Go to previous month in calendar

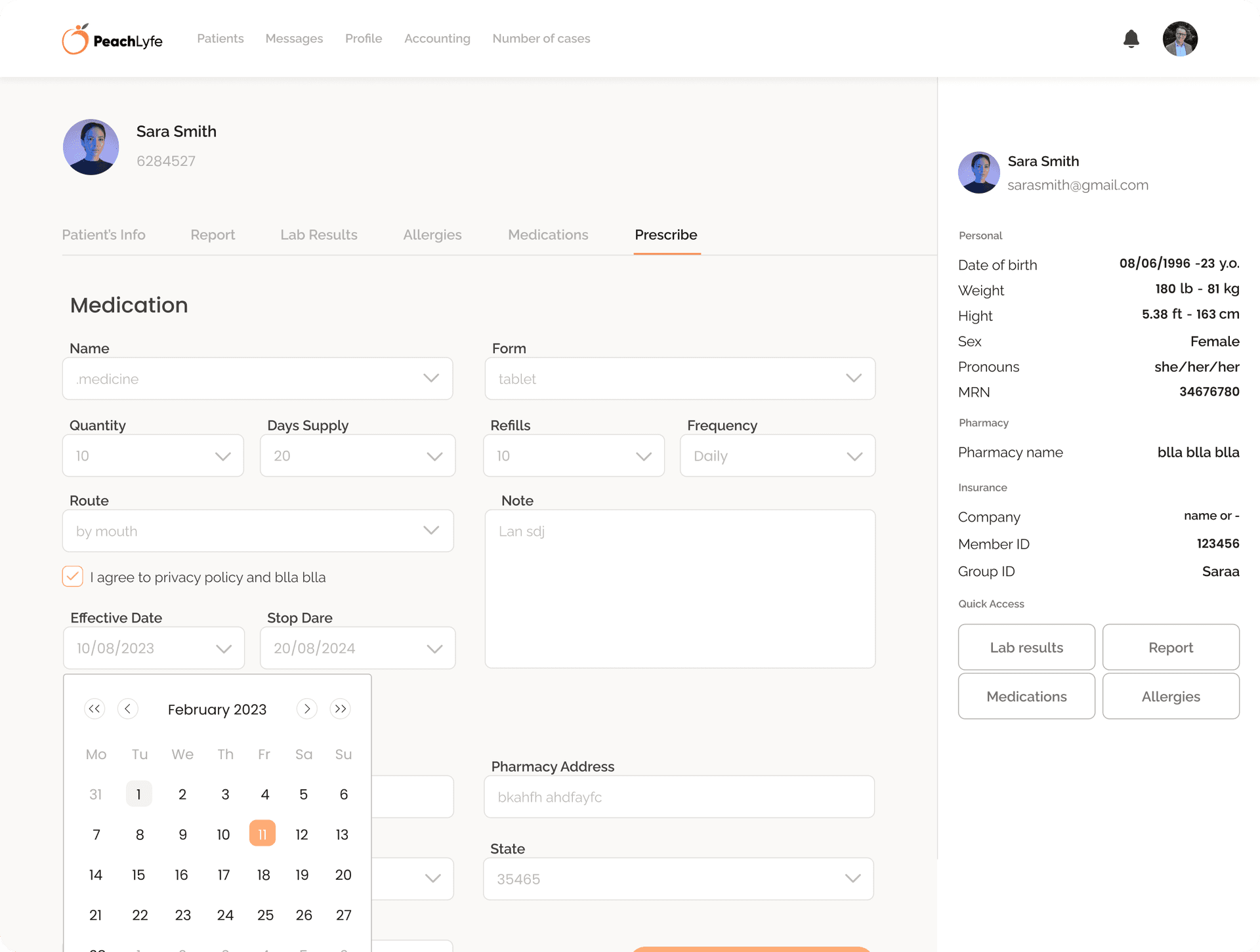pos(127,709)
